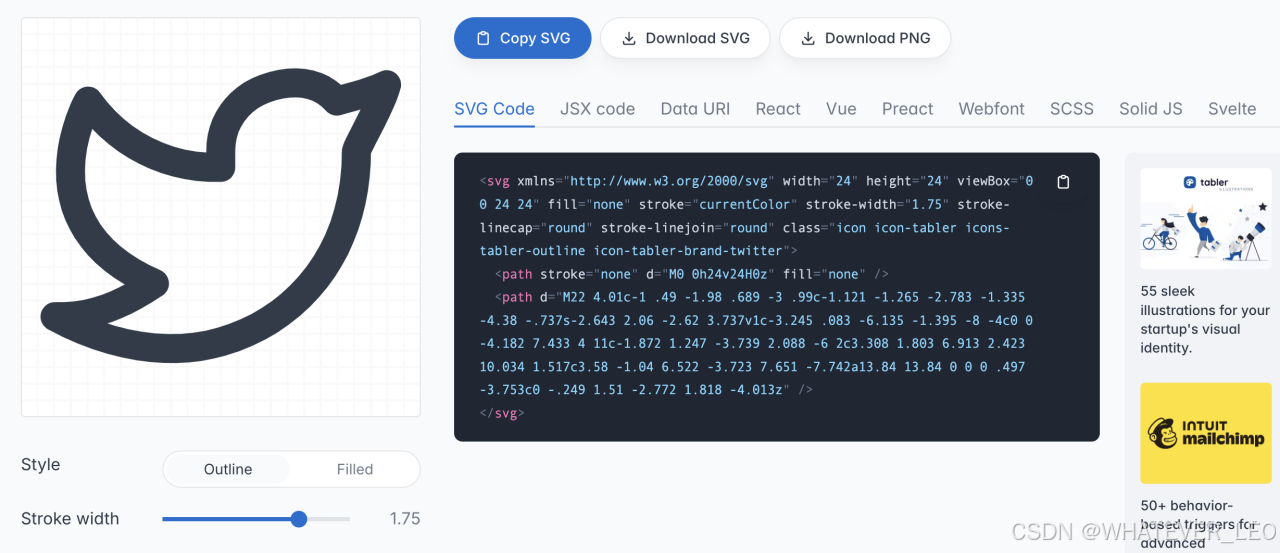Click the SVG path data line starting with M22
The image size is (1280, 553).
click(760, 297)
